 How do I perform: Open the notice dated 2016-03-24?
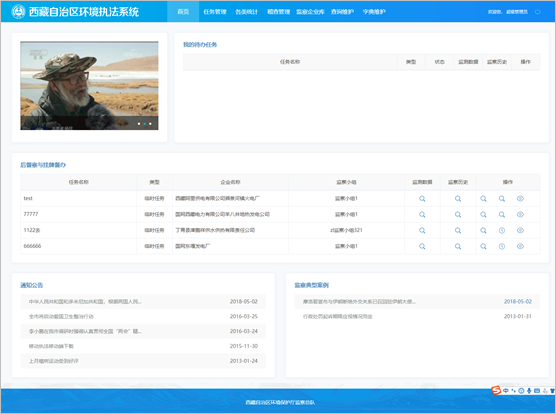143,331
